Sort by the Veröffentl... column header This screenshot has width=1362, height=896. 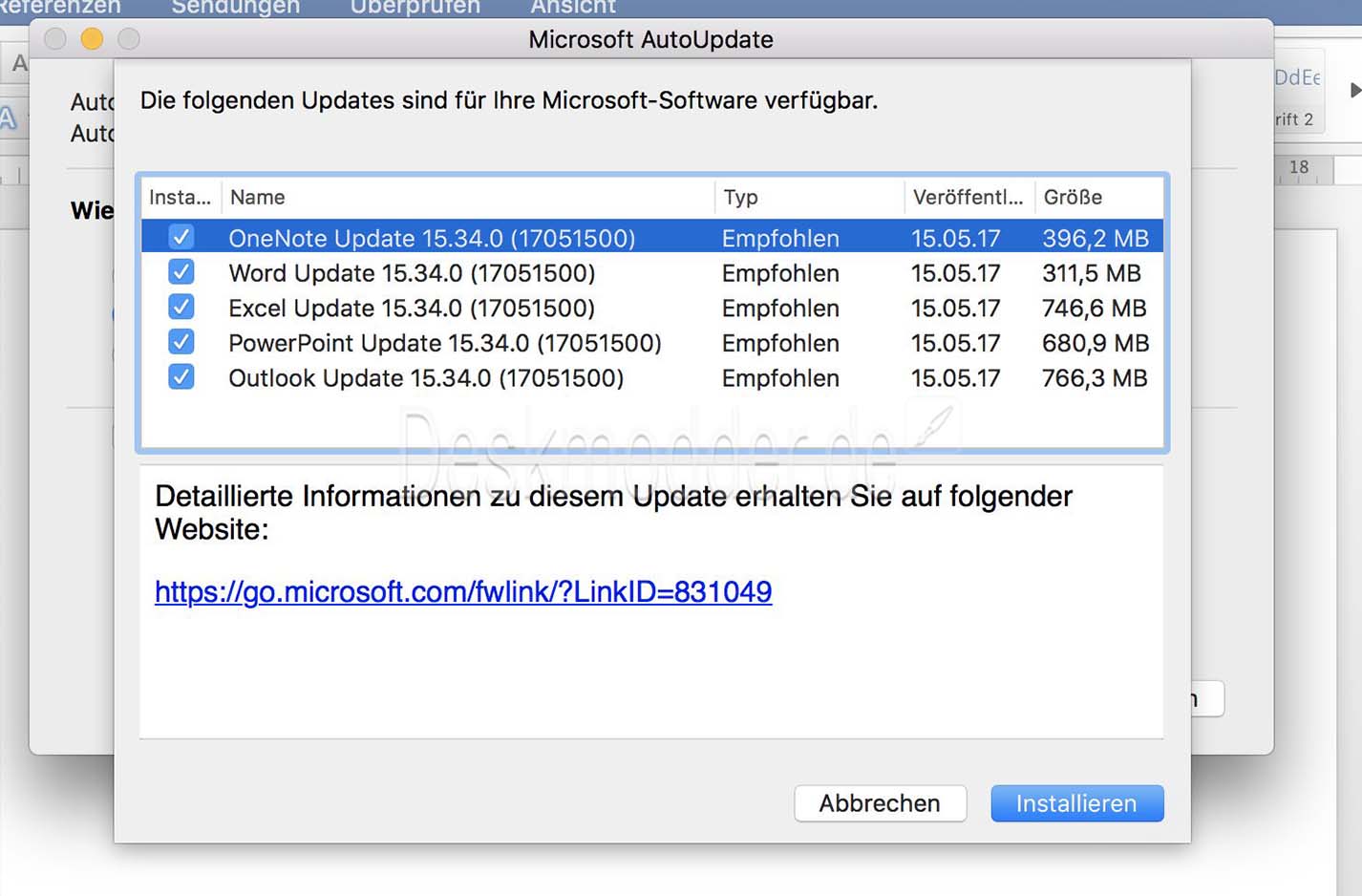(x=969, y=197)
